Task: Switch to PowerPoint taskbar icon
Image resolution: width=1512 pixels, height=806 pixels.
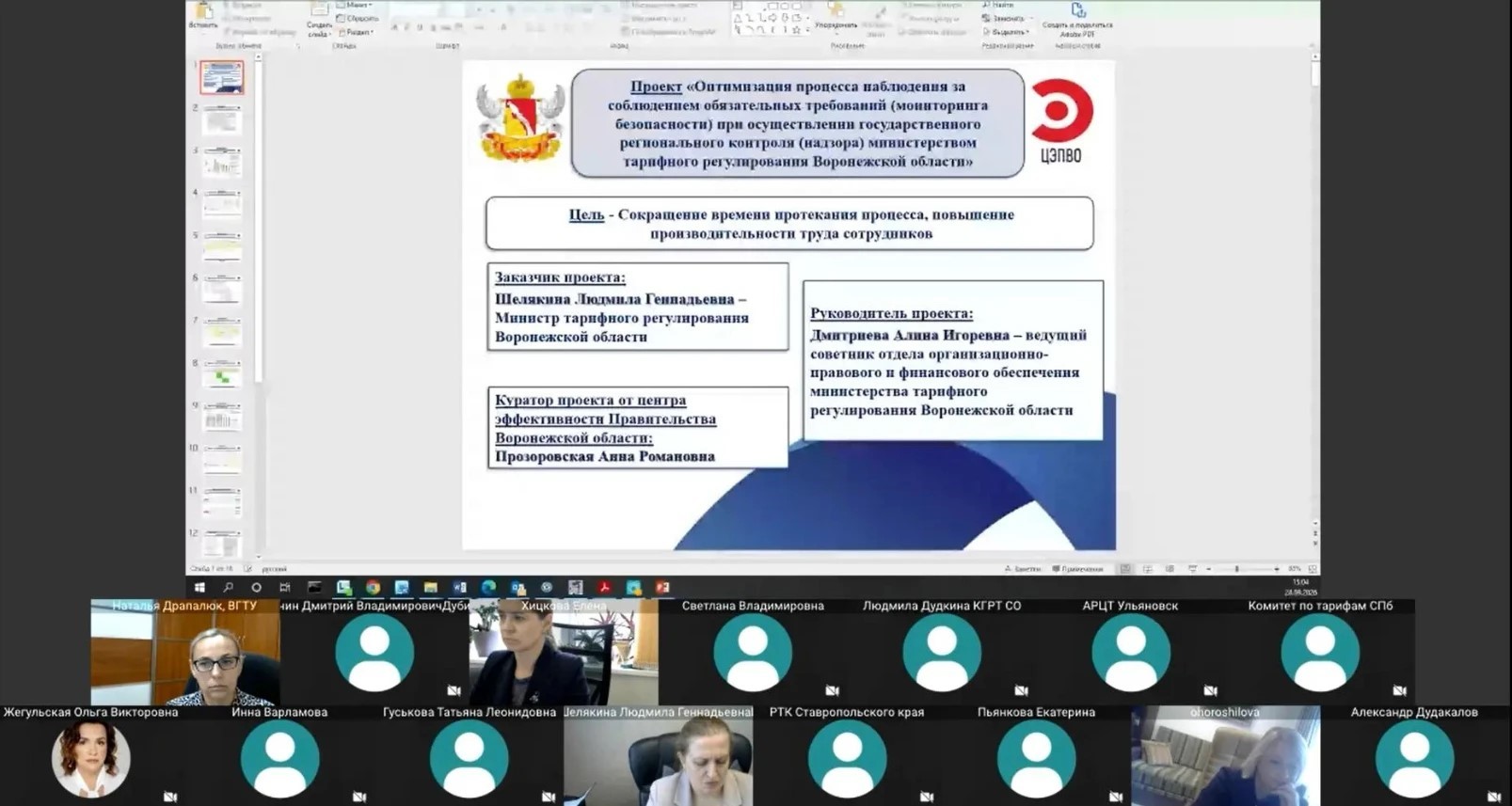Action: [662, 588]
